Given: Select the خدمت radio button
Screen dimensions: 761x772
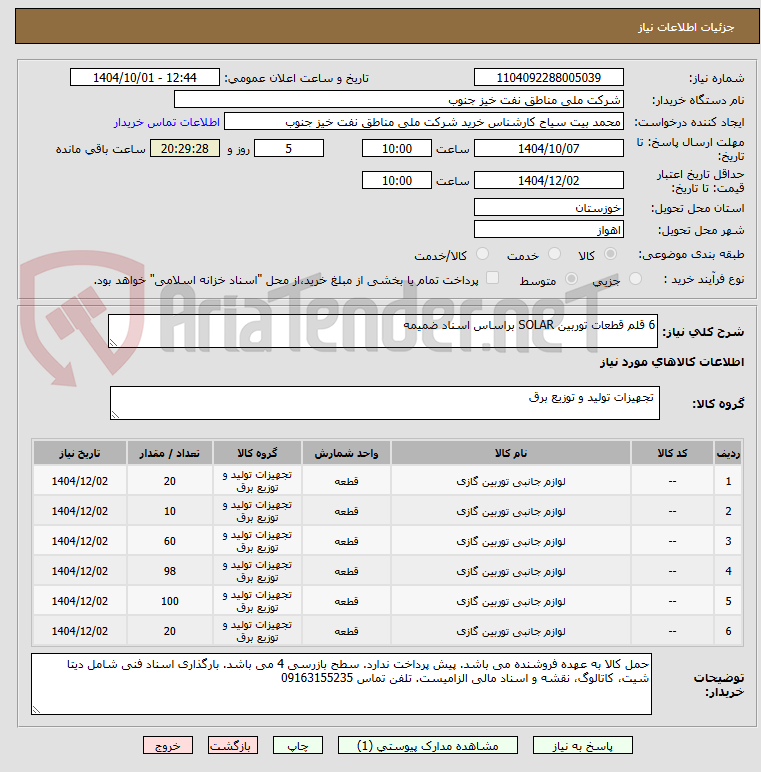Looking at the screenshot, I should 555,254.
